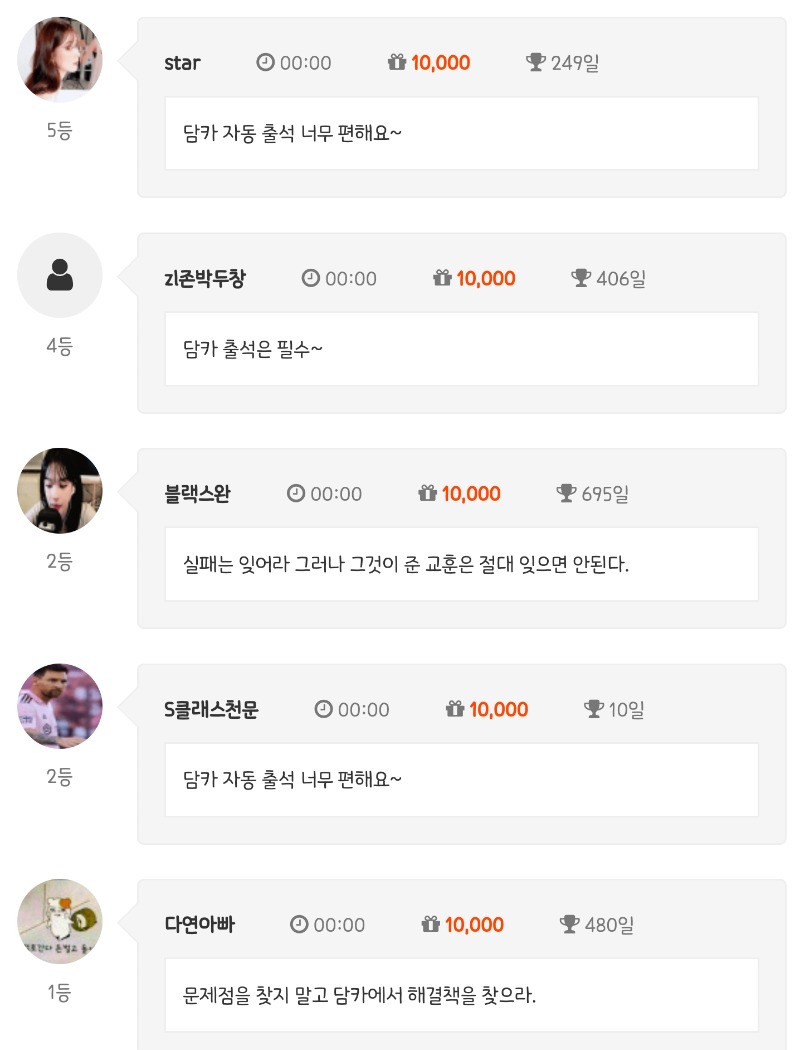Click the username 다연아빠
The height and width of the screenshot is (1050, 800).
(199, 925)
